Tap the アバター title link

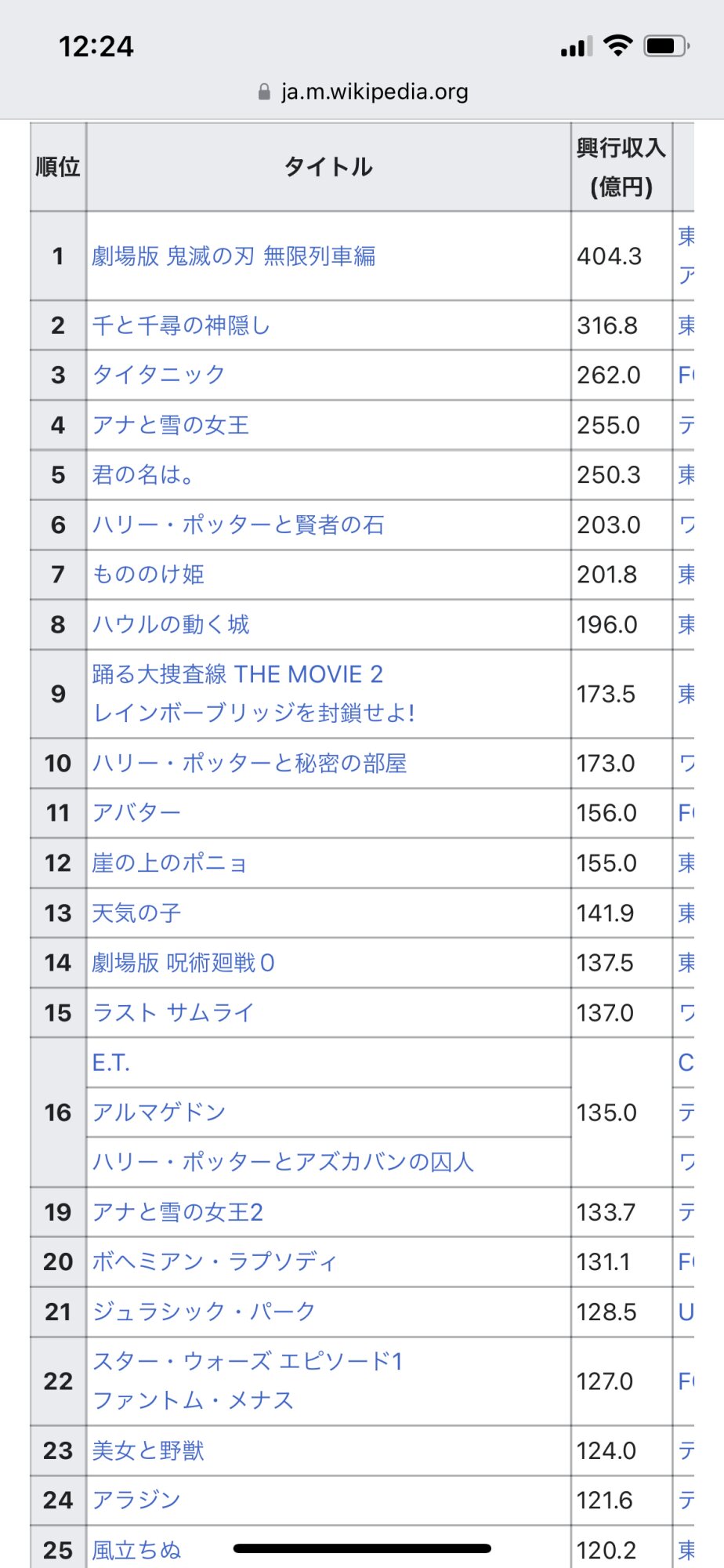[x=136, y=813]
